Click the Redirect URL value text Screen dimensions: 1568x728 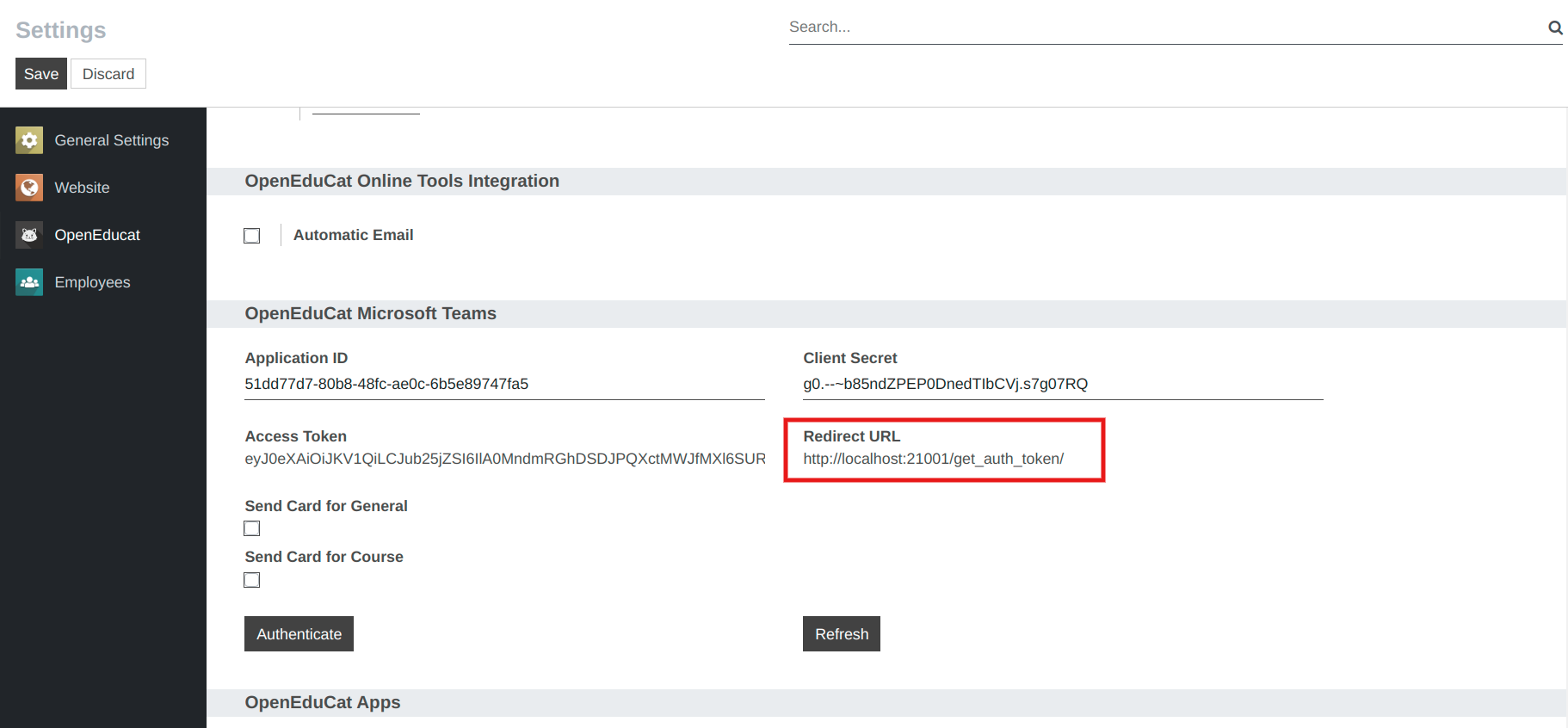(x=933, y=459)
